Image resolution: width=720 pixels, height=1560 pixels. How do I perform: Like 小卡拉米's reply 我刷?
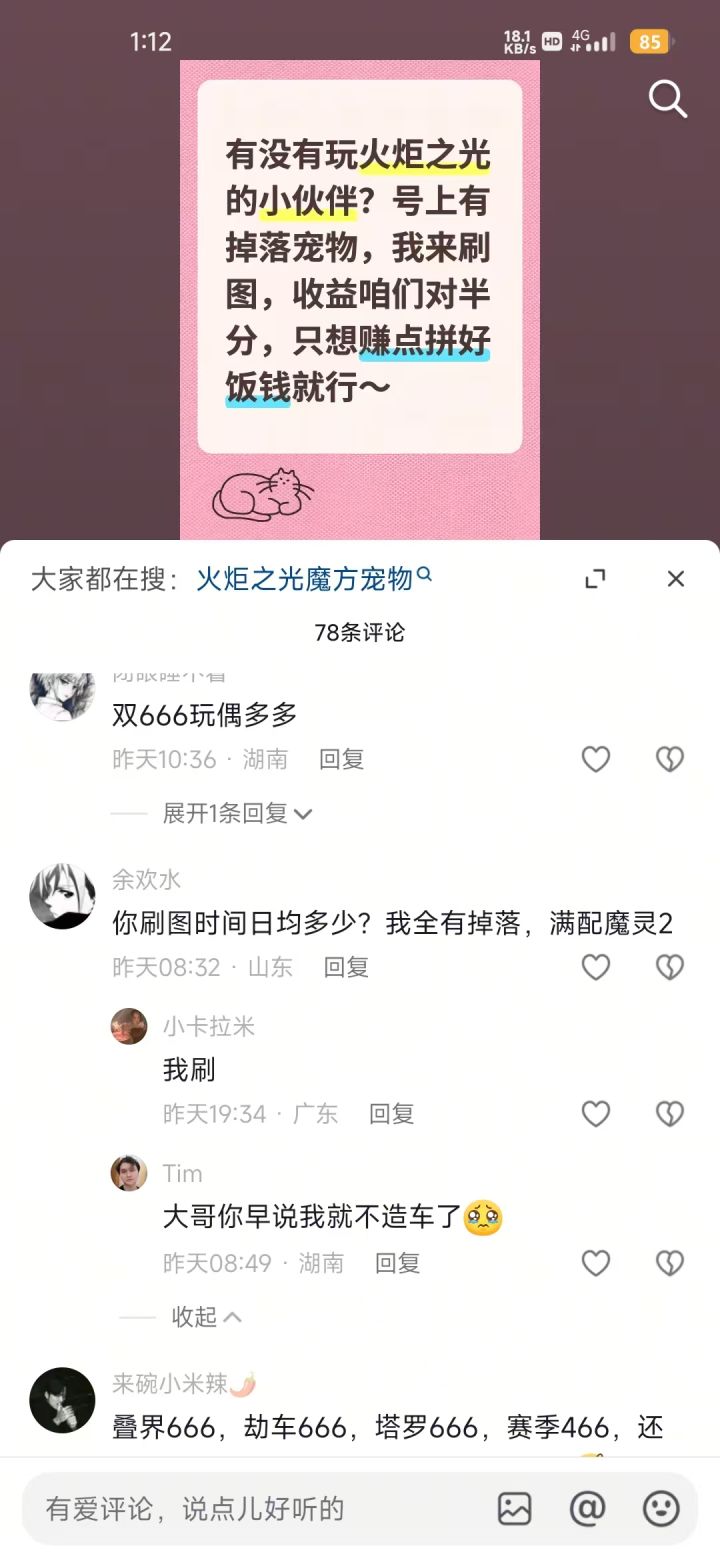click(x=596, y=1114)
